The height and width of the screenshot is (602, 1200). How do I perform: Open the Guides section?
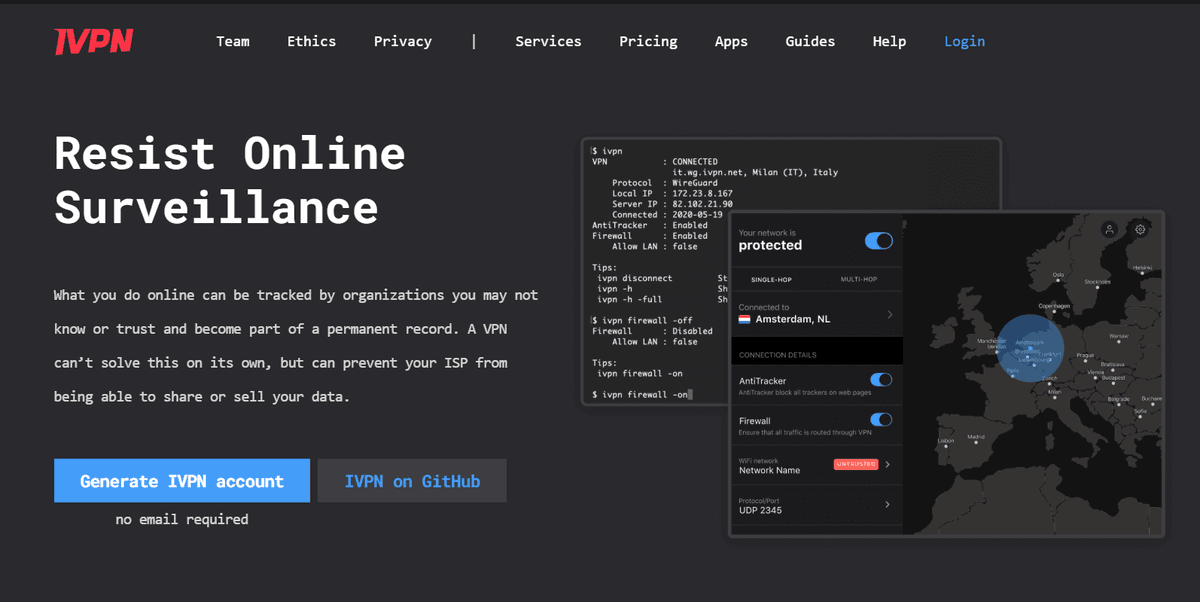(x=810, y=41)
